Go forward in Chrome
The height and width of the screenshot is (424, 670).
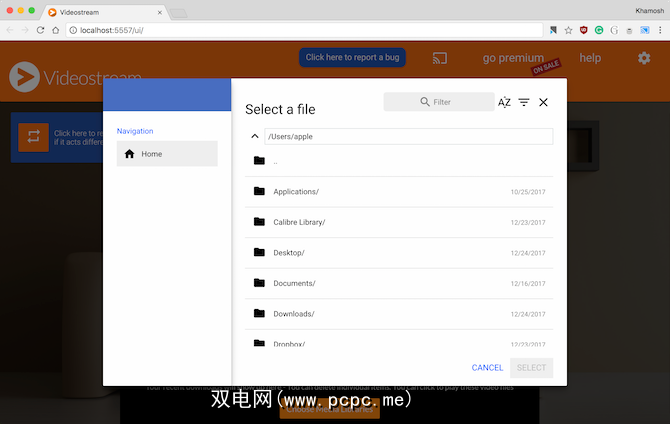tap(25, 30)
